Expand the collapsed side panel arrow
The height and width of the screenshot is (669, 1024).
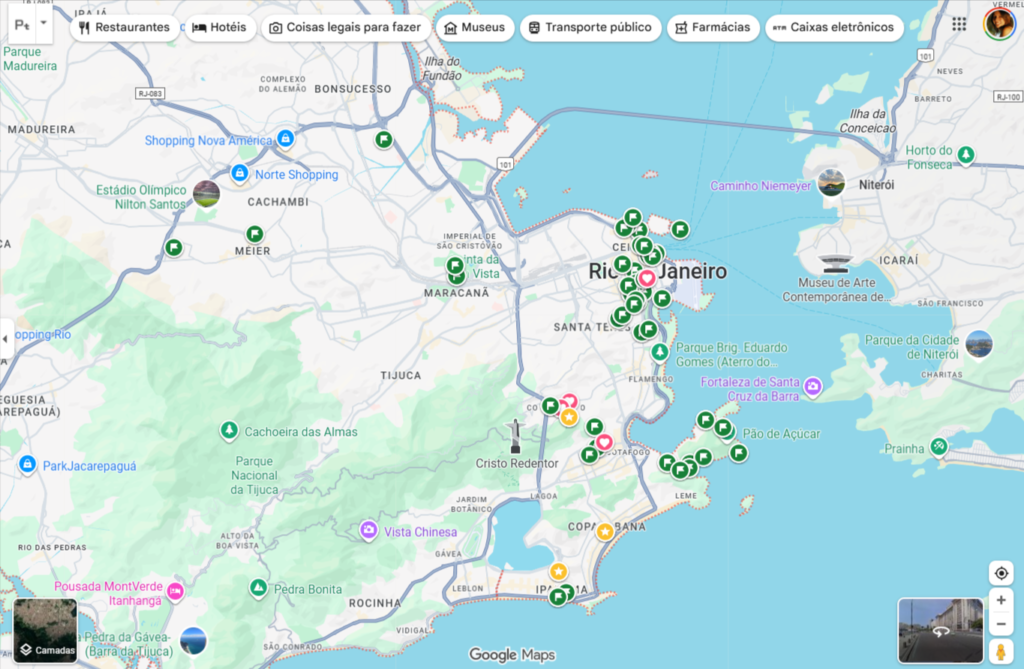6,338
